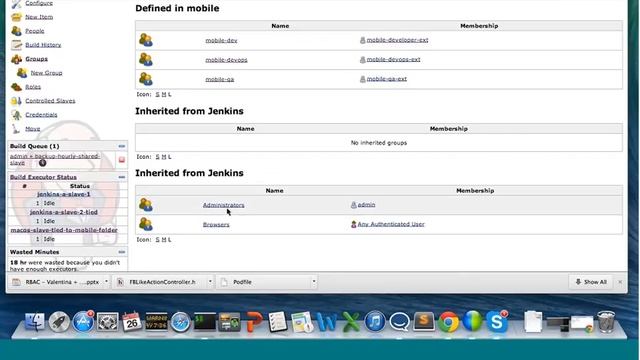Screen dimensions: 640x360
Task: Click the New Item icon in the sidebar
Action: pyautogui.click(x=16, y=17)
